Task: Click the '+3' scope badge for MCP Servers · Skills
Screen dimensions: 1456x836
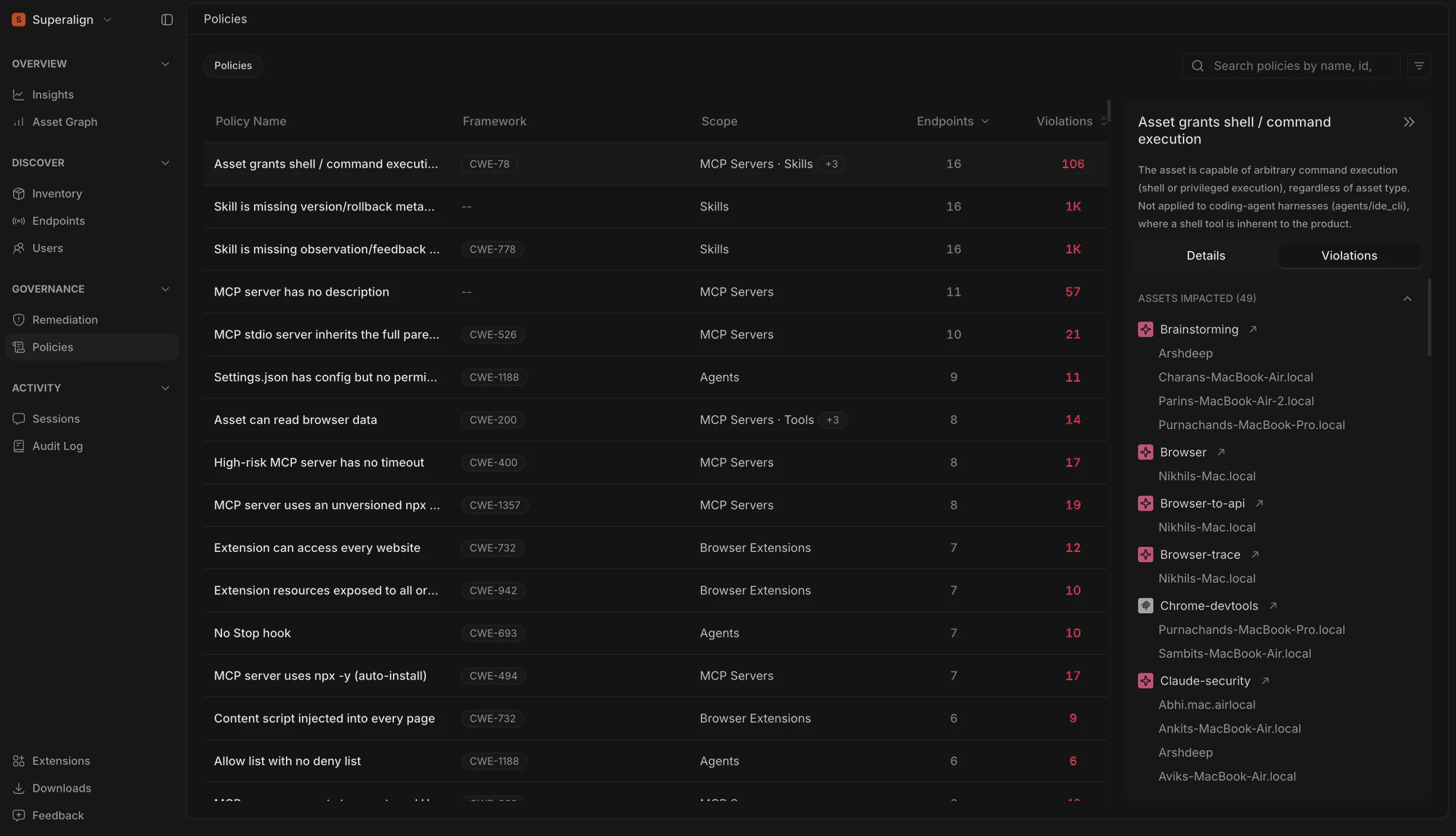Action: pos(831,164)
